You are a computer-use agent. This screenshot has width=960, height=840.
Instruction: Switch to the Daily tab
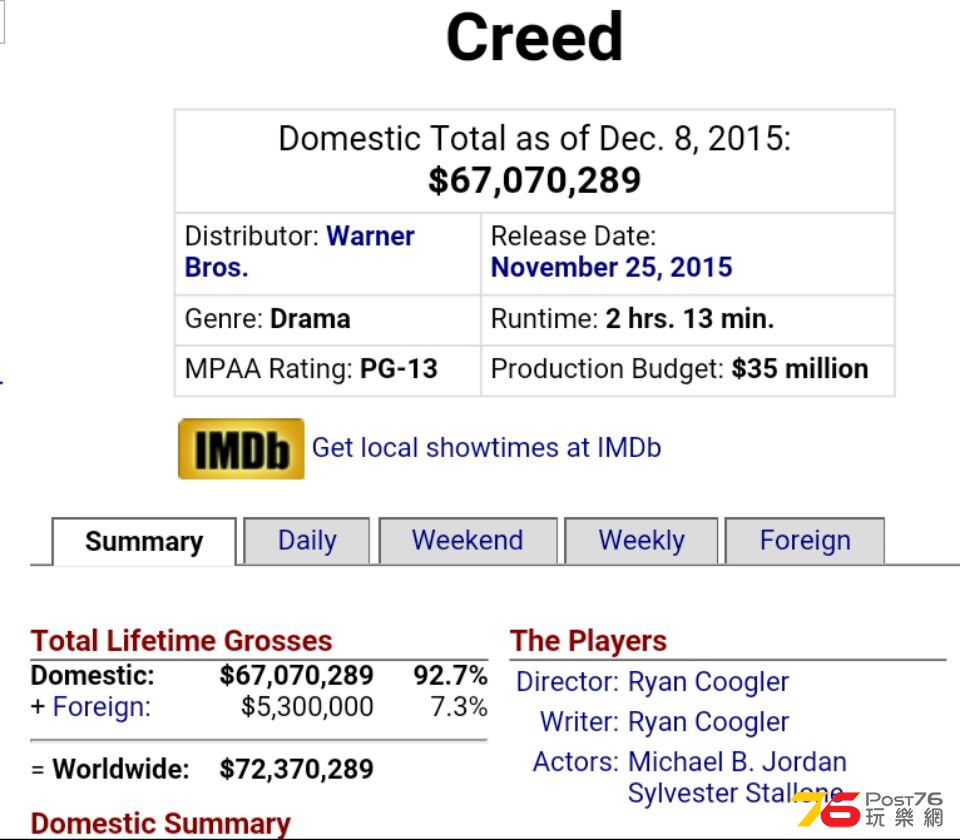point(307,541)
